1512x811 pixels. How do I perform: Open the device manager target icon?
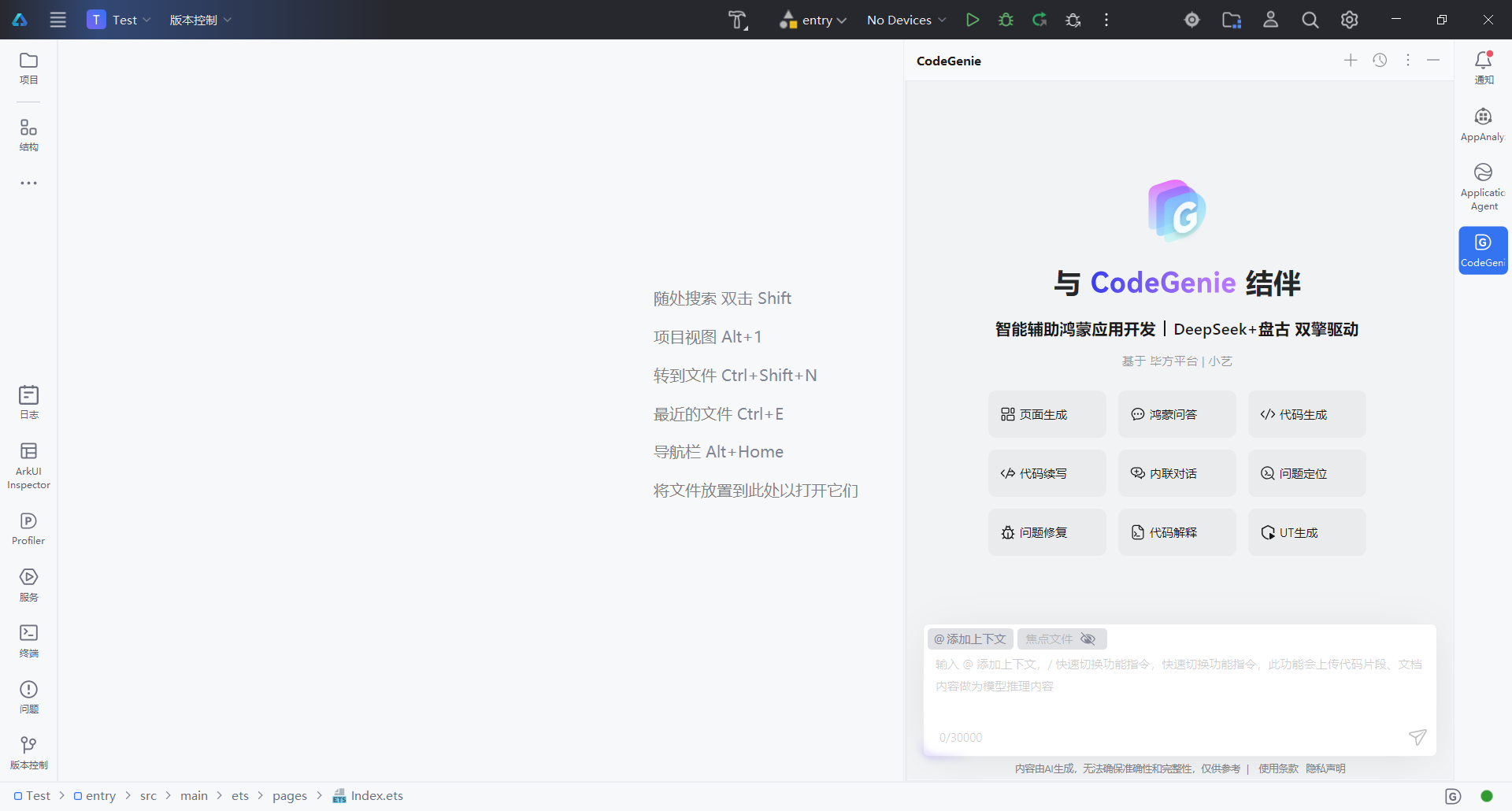tap(1192, 20)
